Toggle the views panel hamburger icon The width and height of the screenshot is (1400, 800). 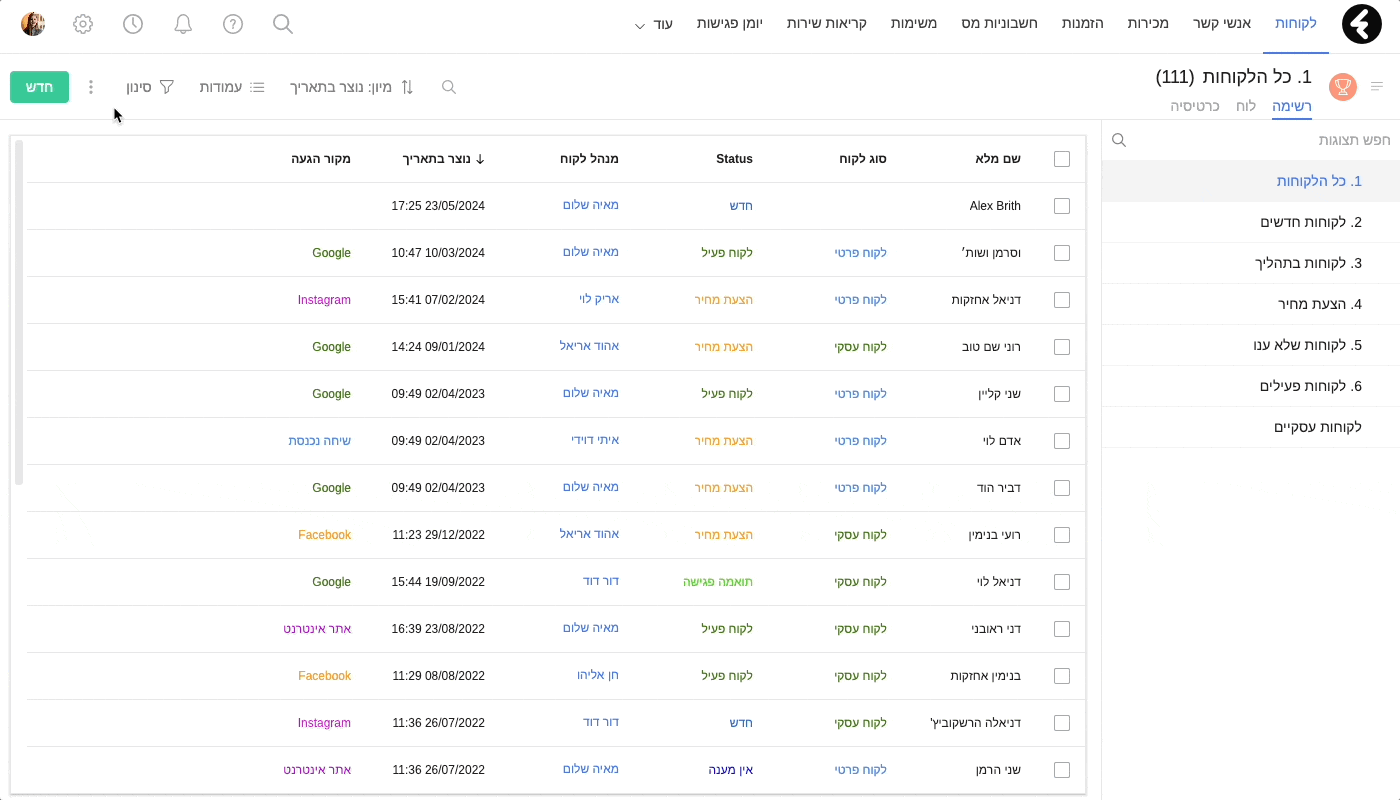1377,87
